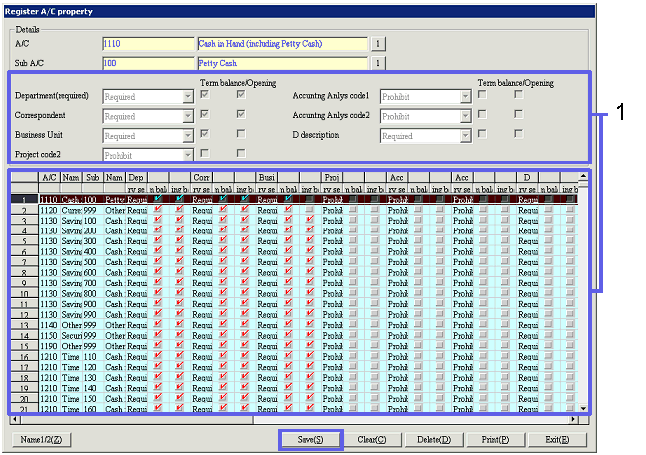Toggle D description Opening checkbox

[519, 134]
